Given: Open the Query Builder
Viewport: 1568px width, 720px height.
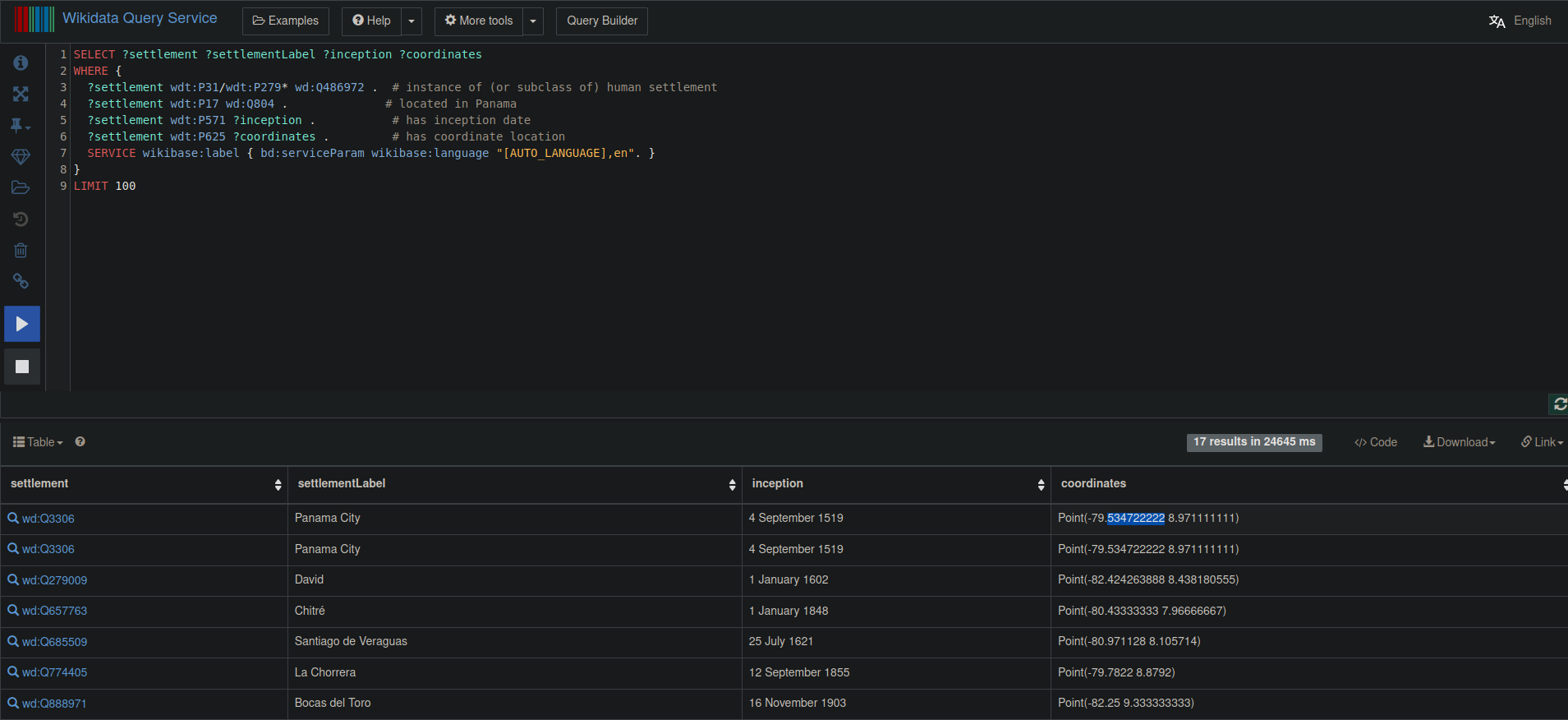Looking at the screenshot, I should tap(601, 21).
